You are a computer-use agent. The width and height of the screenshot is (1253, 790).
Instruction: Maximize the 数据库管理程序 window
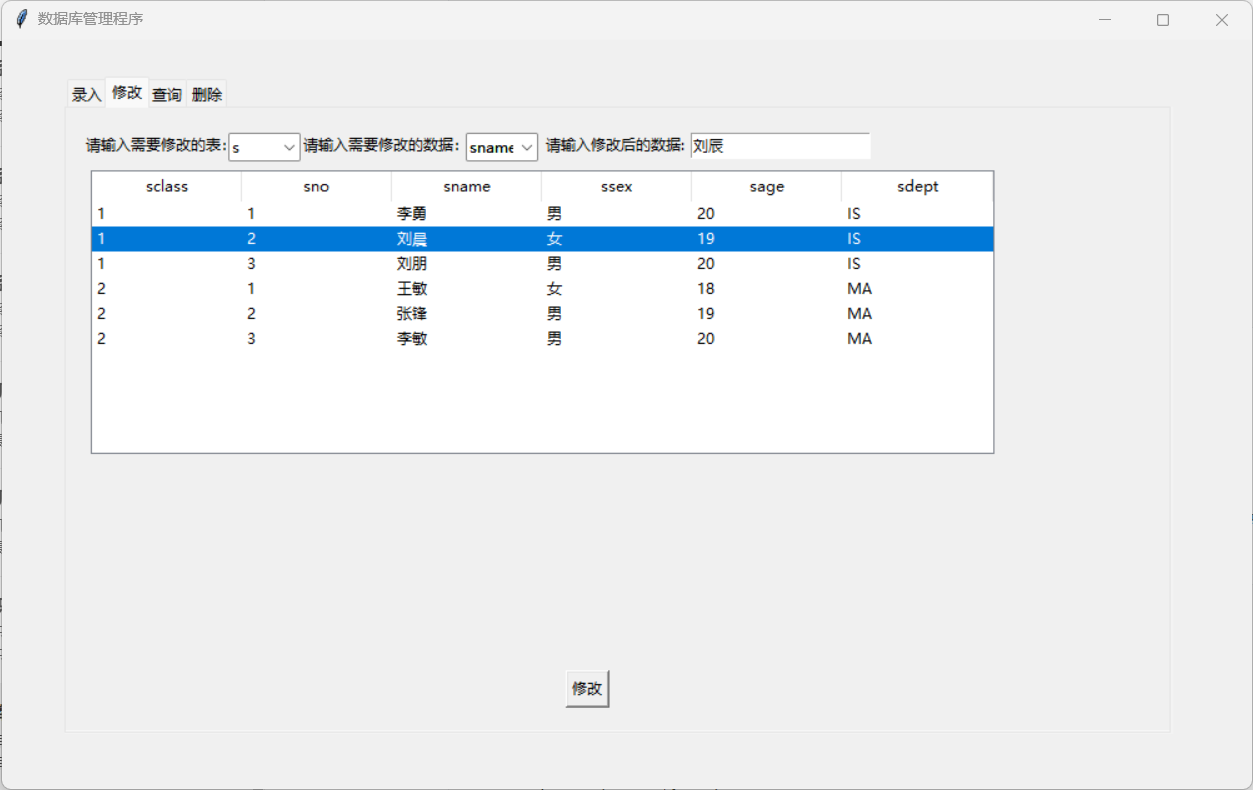tap(1163, 20)
